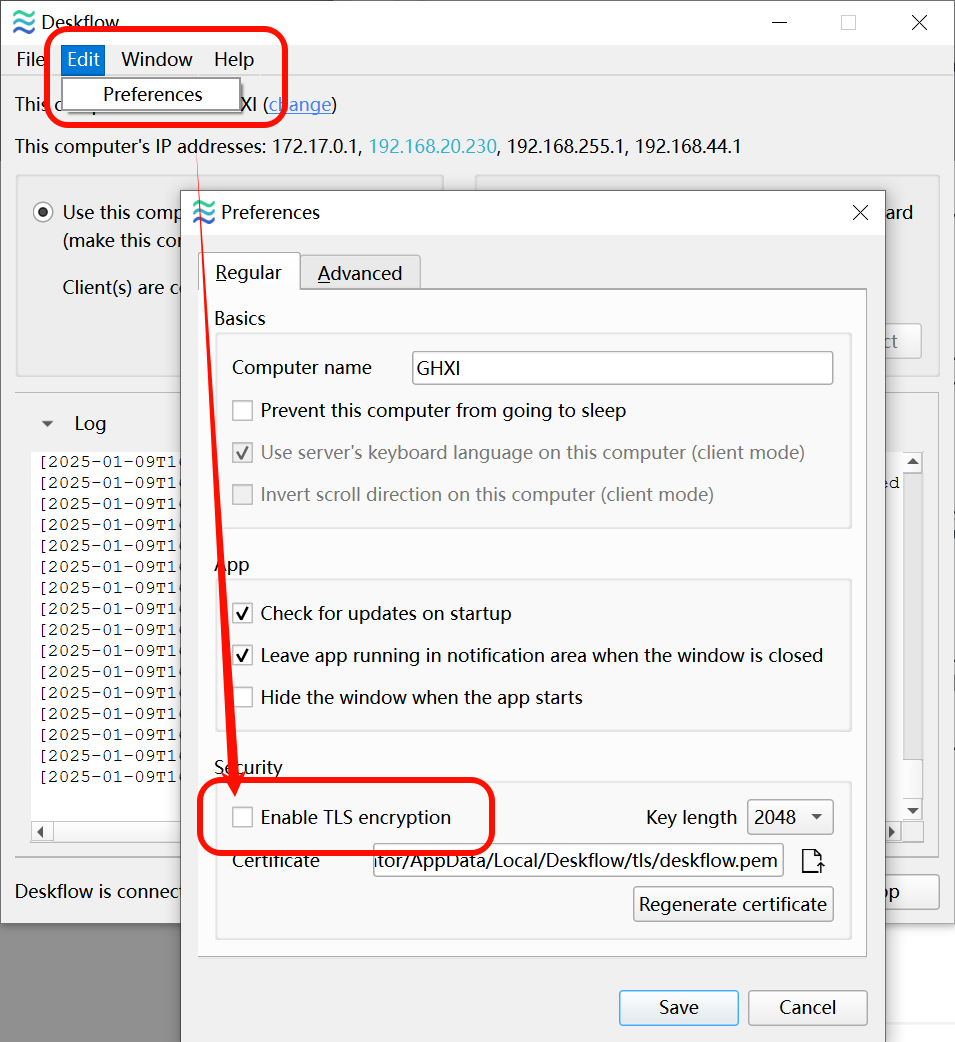Click the log horizontal scroll left arrow
Screen dimensions: 955x1042
[41, 831]
